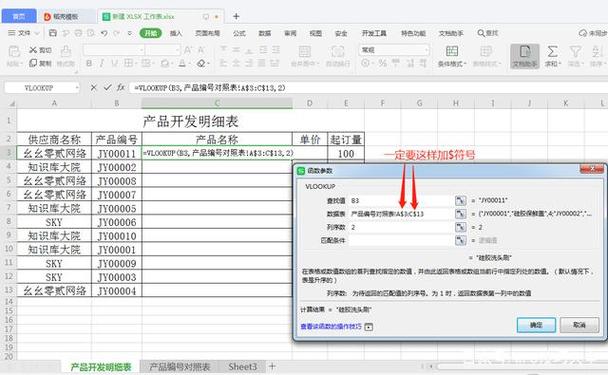Screen dimensions: 608x375
Task: Expand the quick access toolbar customize arrow
Action: [130, 33]
